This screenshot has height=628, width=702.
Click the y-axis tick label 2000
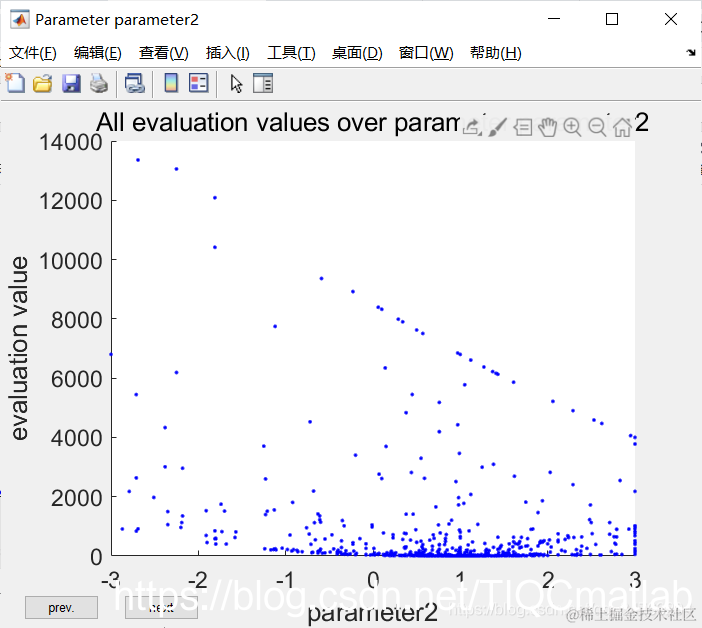(77, 498)
